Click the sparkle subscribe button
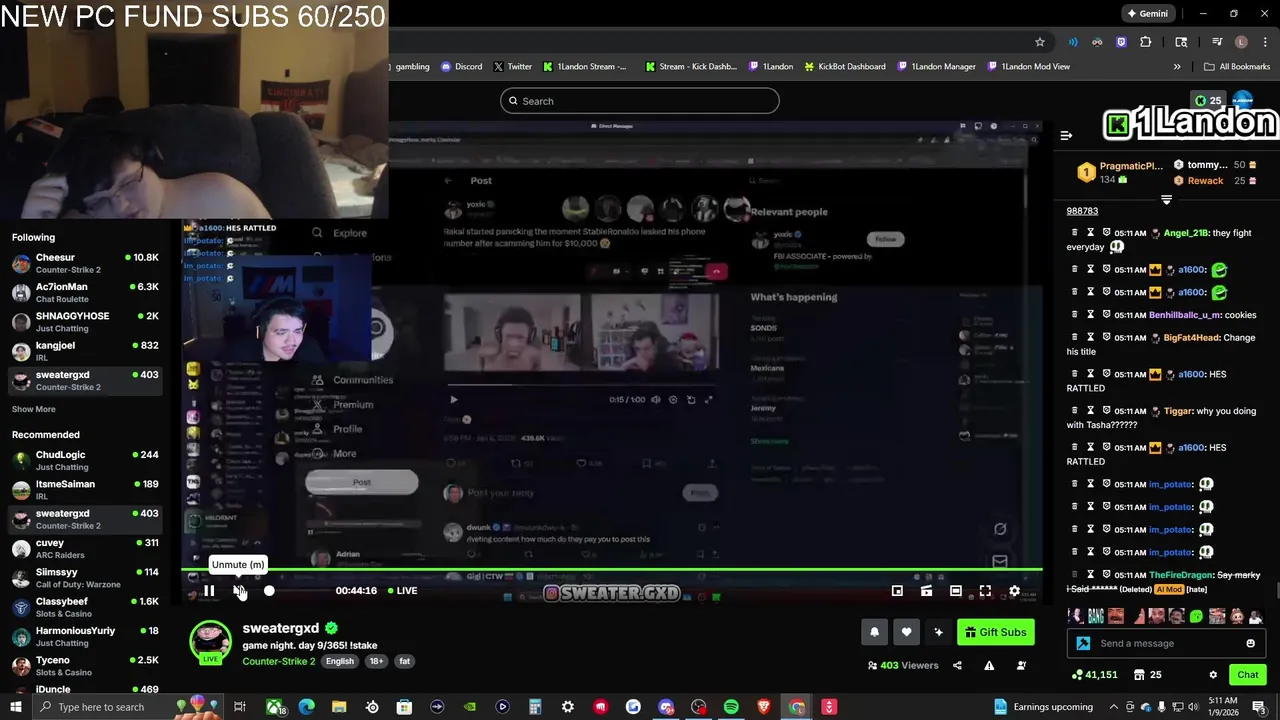 pyautogui.click(x=938, y=632)
